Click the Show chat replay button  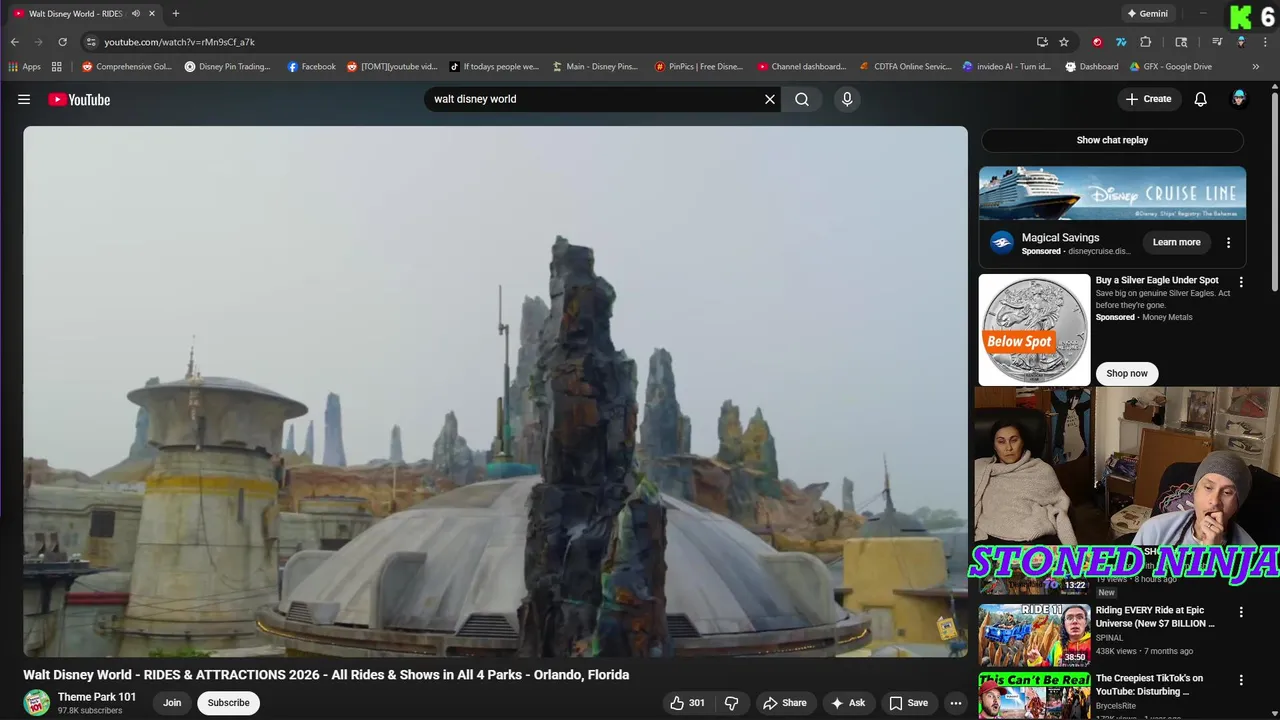coord(1112,140)
